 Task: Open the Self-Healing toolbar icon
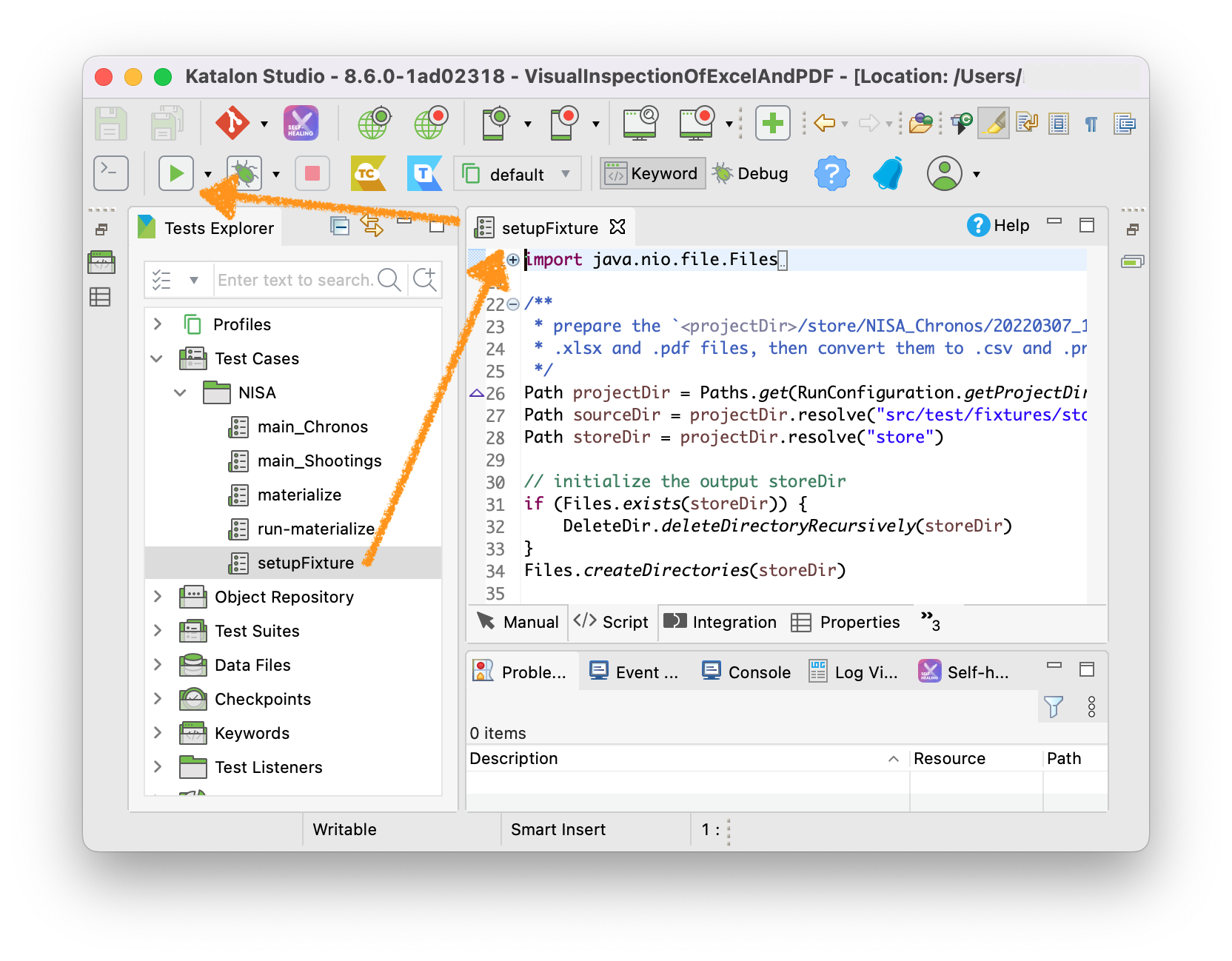pyautogui.click(x=301, y=123)
